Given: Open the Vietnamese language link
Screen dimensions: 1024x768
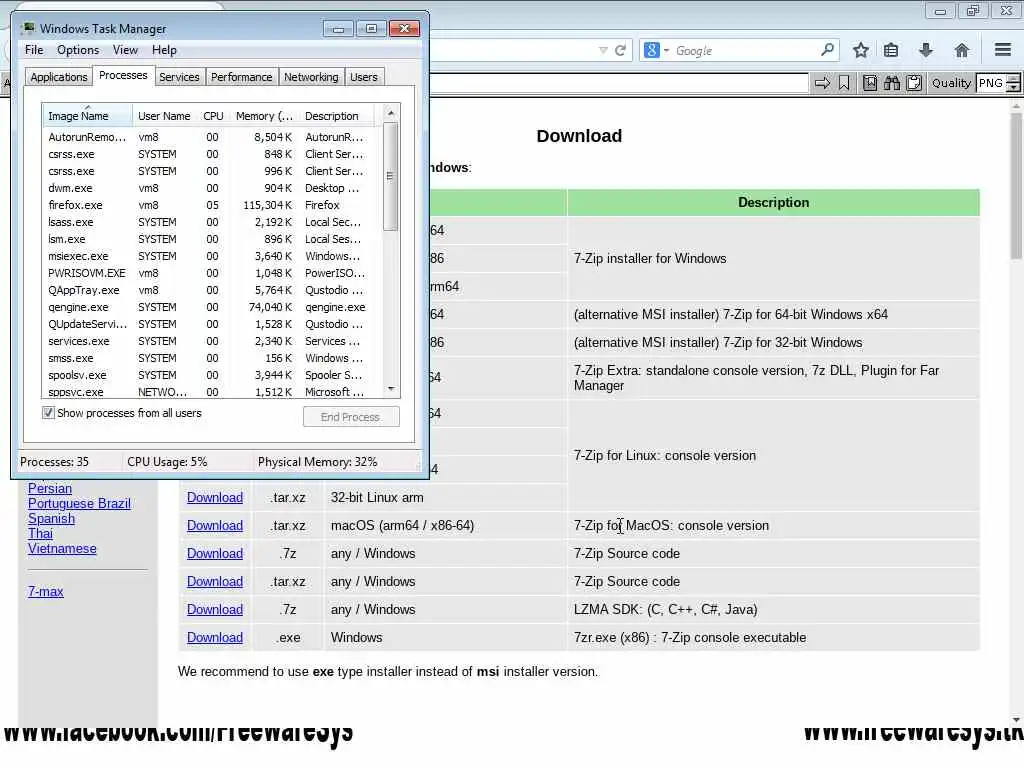Looking at the screenshot, I should pyautogui.click(x=62, y=549).
